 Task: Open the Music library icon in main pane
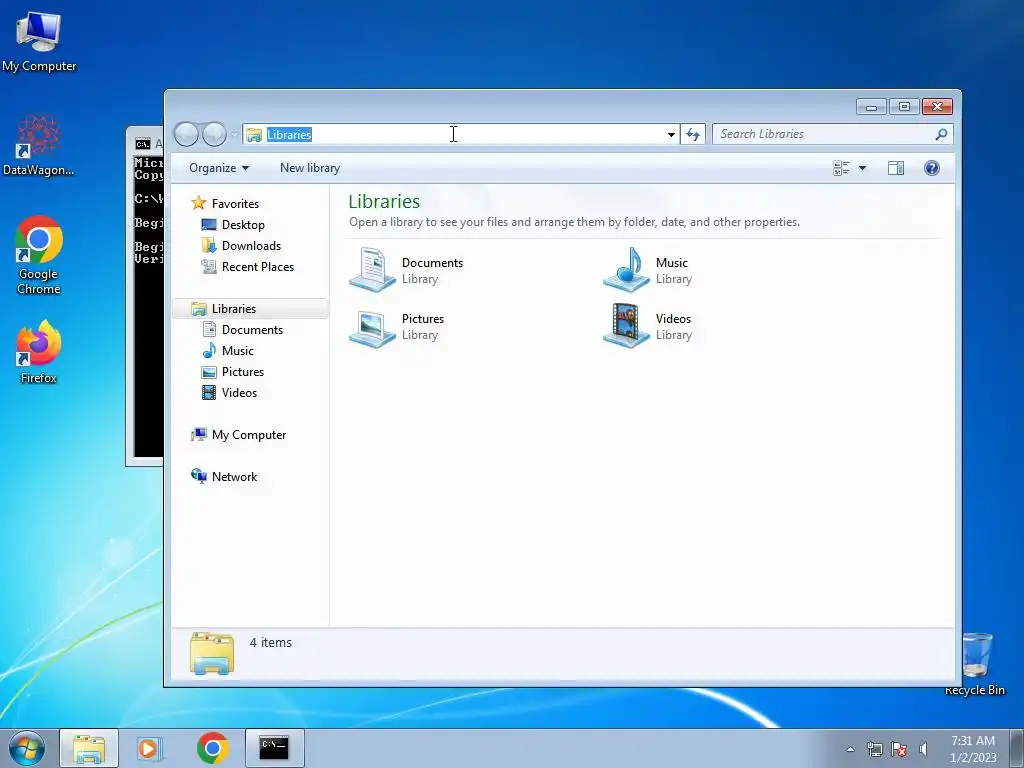[626, 270]
